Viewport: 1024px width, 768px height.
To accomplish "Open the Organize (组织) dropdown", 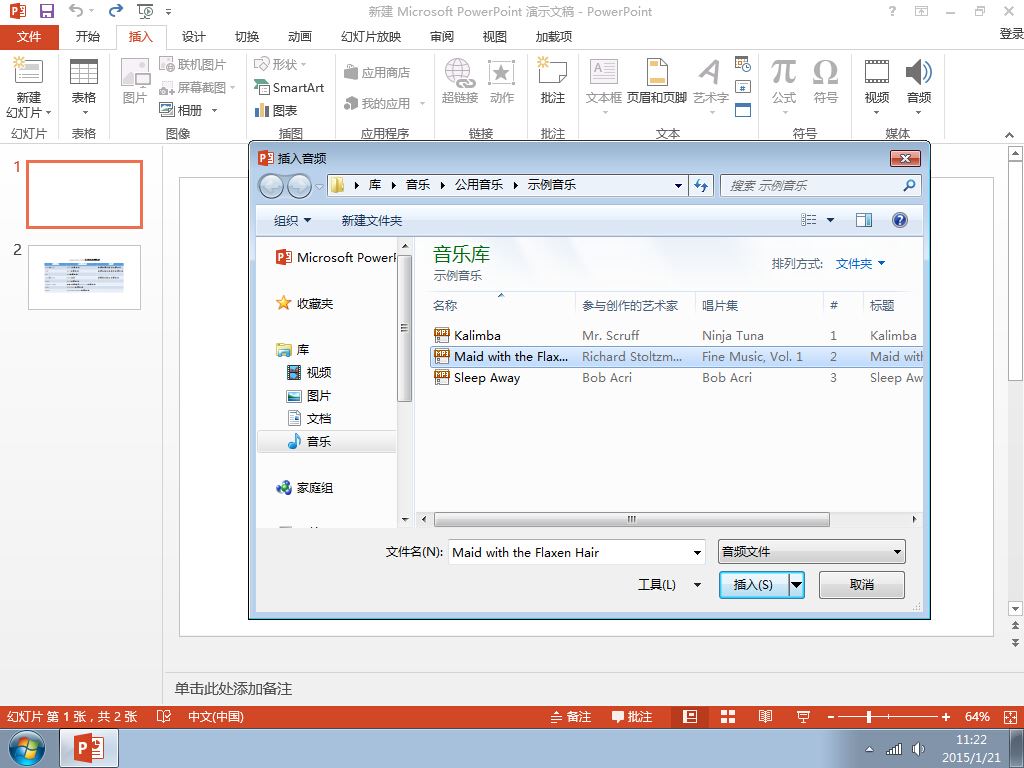I will [292, 220].
